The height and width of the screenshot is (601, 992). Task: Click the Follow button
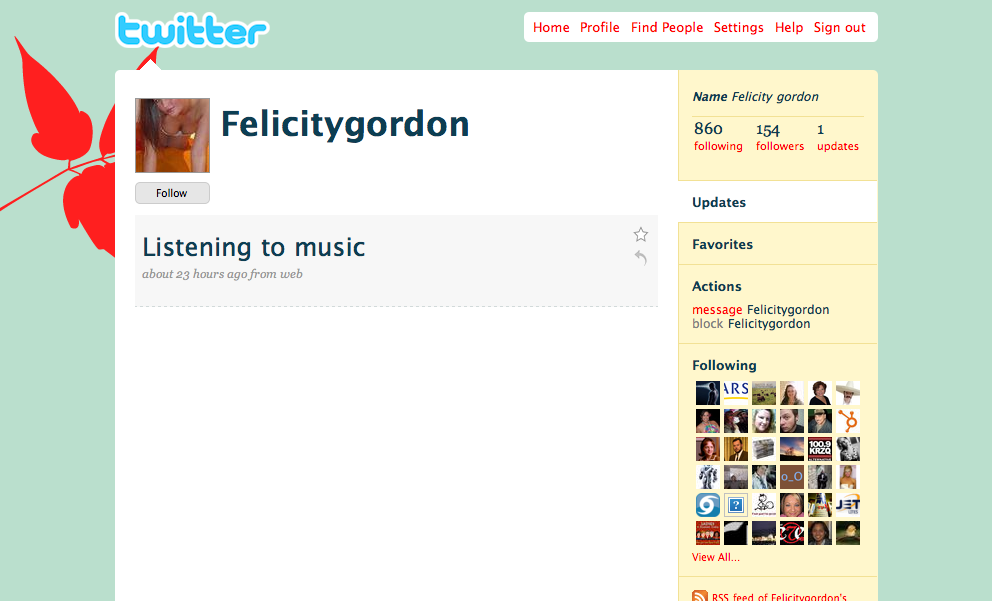pos(172,193)
